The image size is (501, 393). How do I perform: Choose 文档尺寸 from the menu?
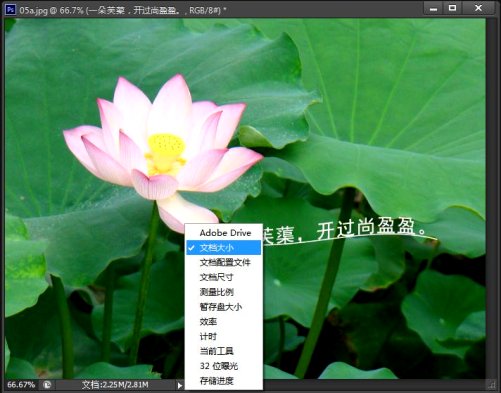(224, 277)
